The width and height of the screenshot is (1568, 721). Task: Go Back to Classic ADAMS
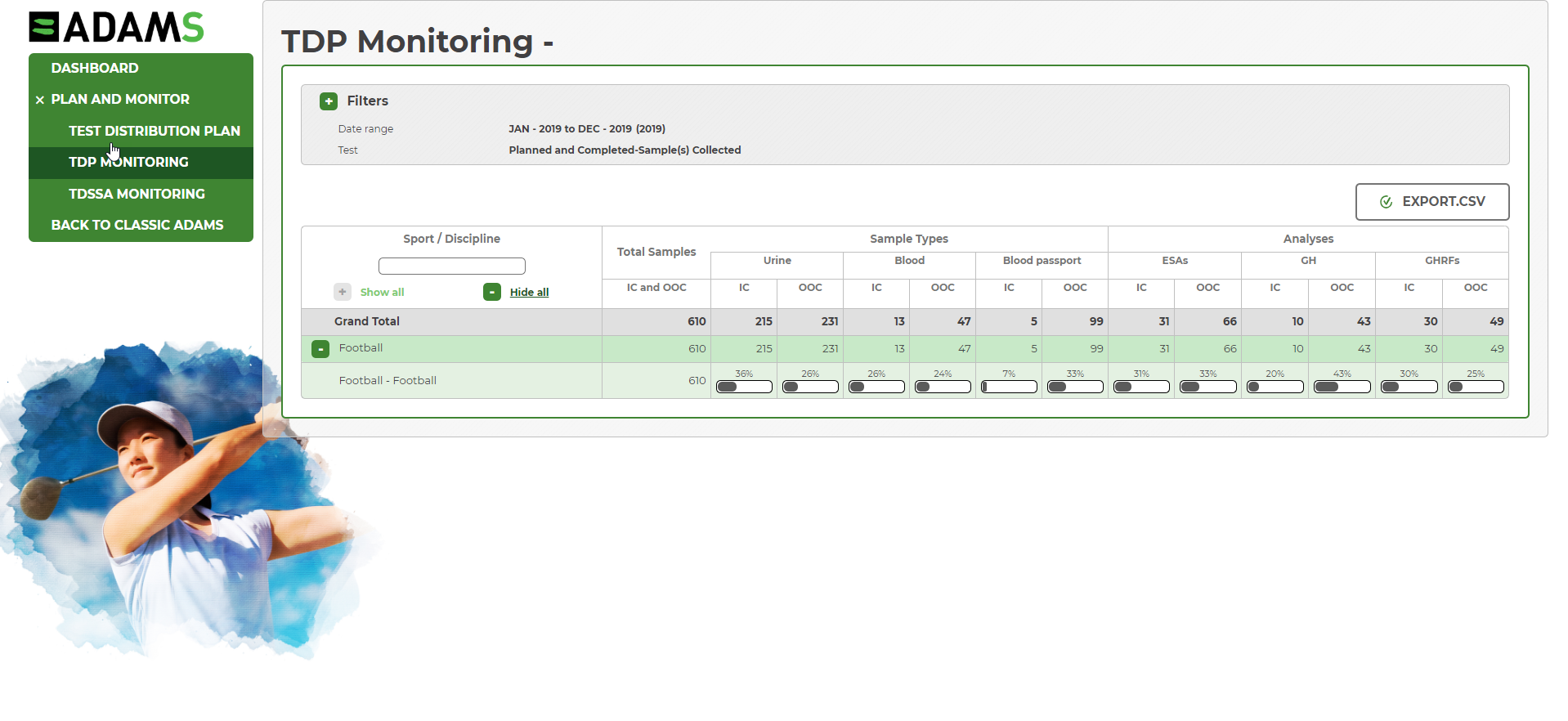137,225
